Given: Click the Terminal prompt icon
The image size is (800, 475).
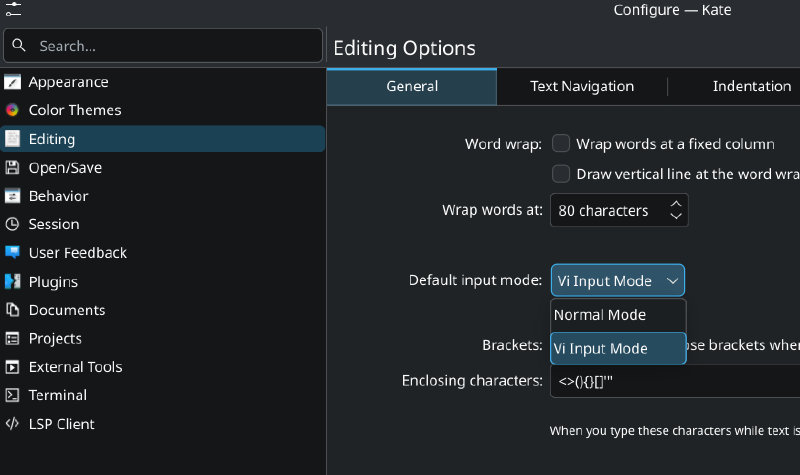Looking at the screenshot, I should (12, 395).
